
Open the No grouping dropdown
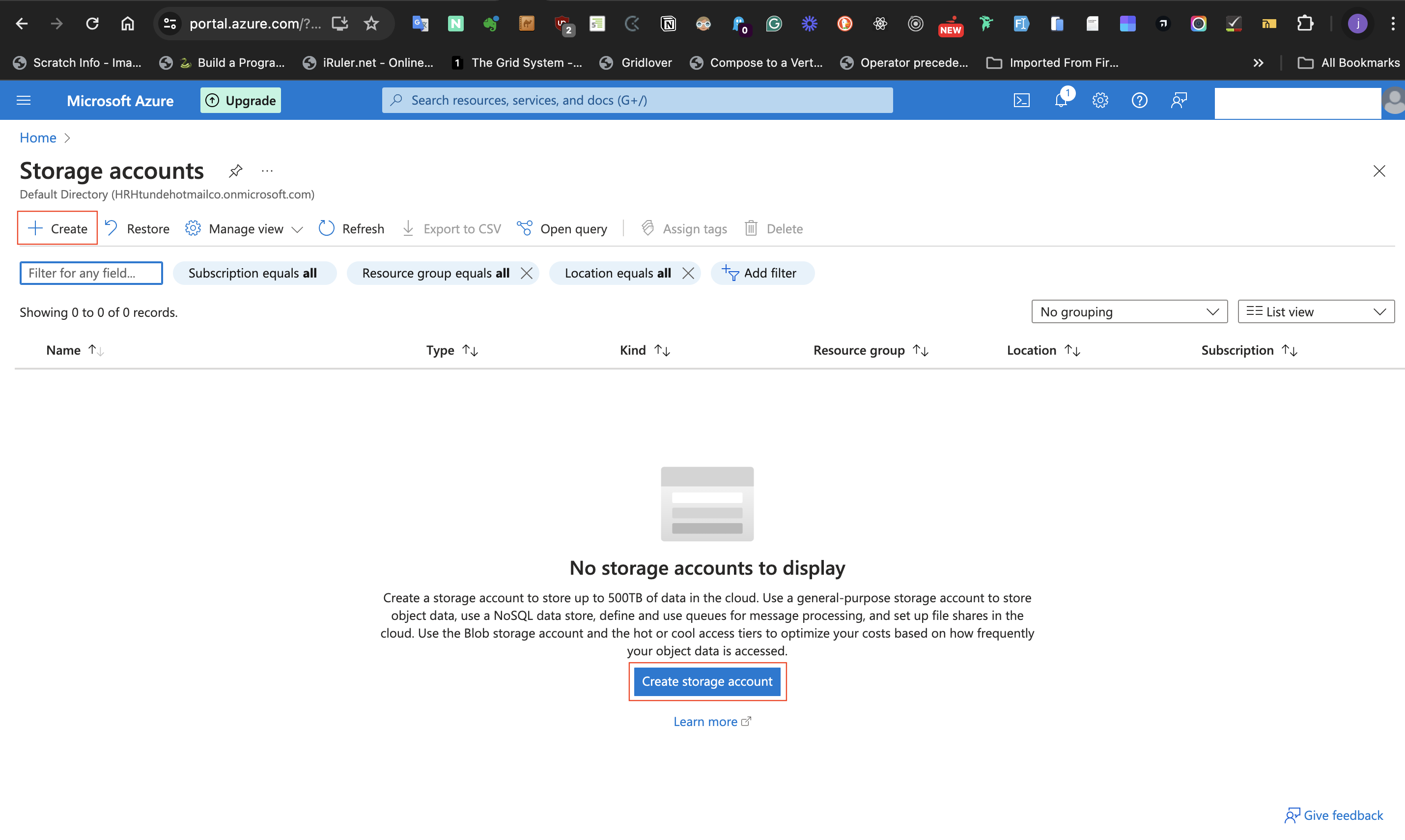[1129, 311]
